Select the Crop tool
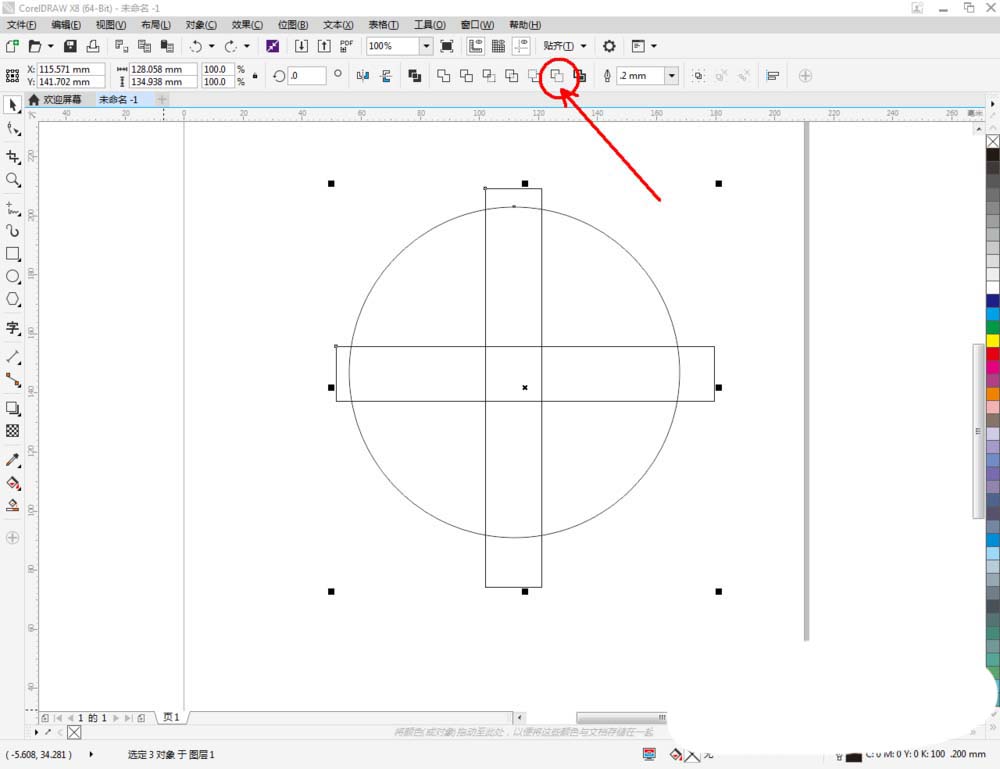The height and width of the screenshot is (769, 1000). [13, 156]
